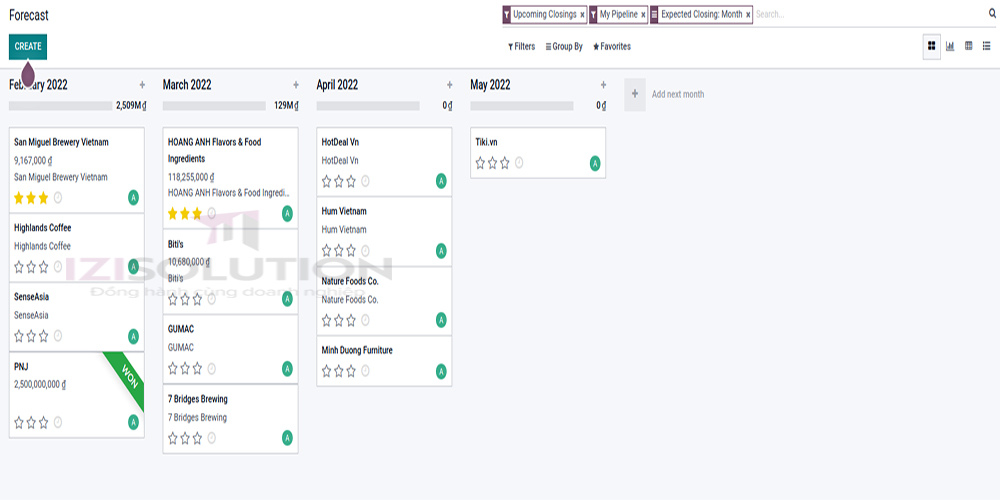Click salesperson avatar on Tiki.vn card
Image resolution: width=1000 pixels, height=500 pixels.
(x=595, y=163)
